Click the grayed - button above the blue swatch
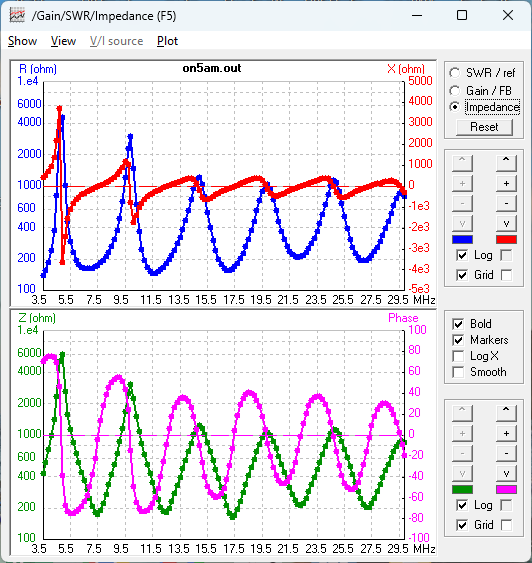The width and height of the screenshot is (532, 563). coord(462,203)
